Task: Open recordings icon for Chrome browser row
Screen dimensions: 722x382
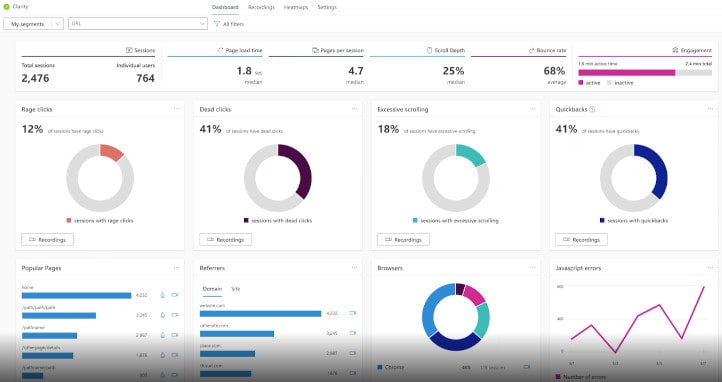Action: coord(526,367)
